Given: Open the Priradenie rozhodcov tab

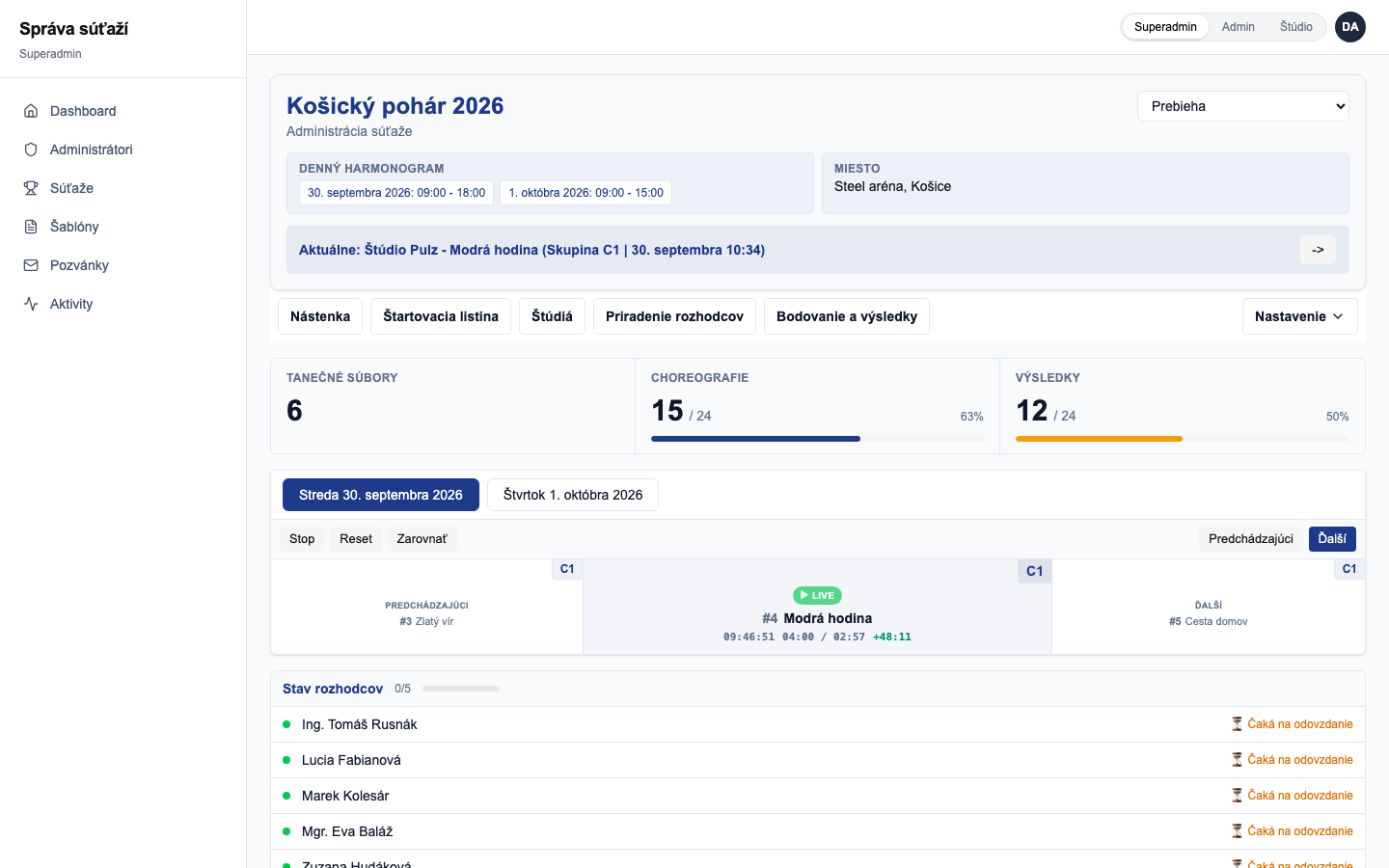Looking at the screenshot, I should [x=674, y=316].
